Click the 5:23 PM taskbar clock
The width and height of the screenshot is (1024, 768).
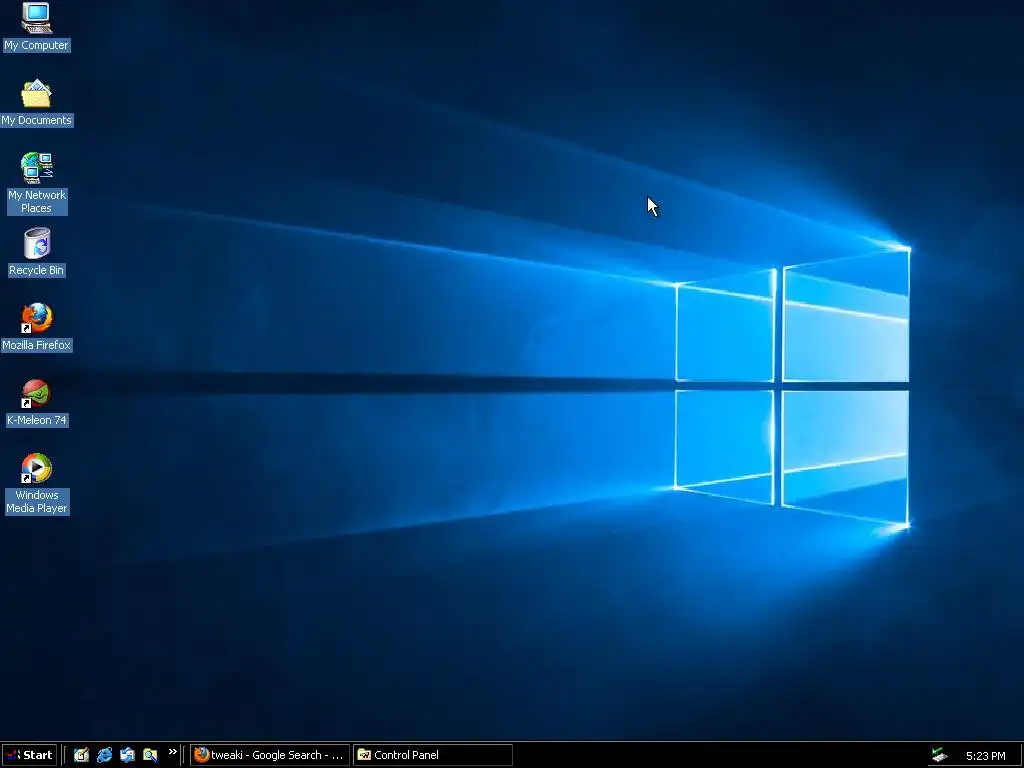985,756
